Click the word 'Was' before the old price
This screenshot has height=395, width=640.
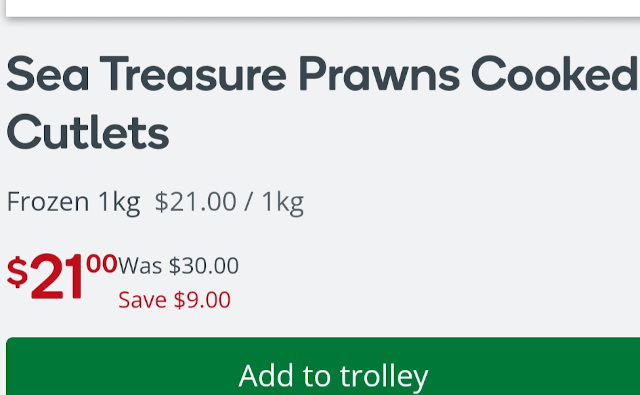point(140,266)
